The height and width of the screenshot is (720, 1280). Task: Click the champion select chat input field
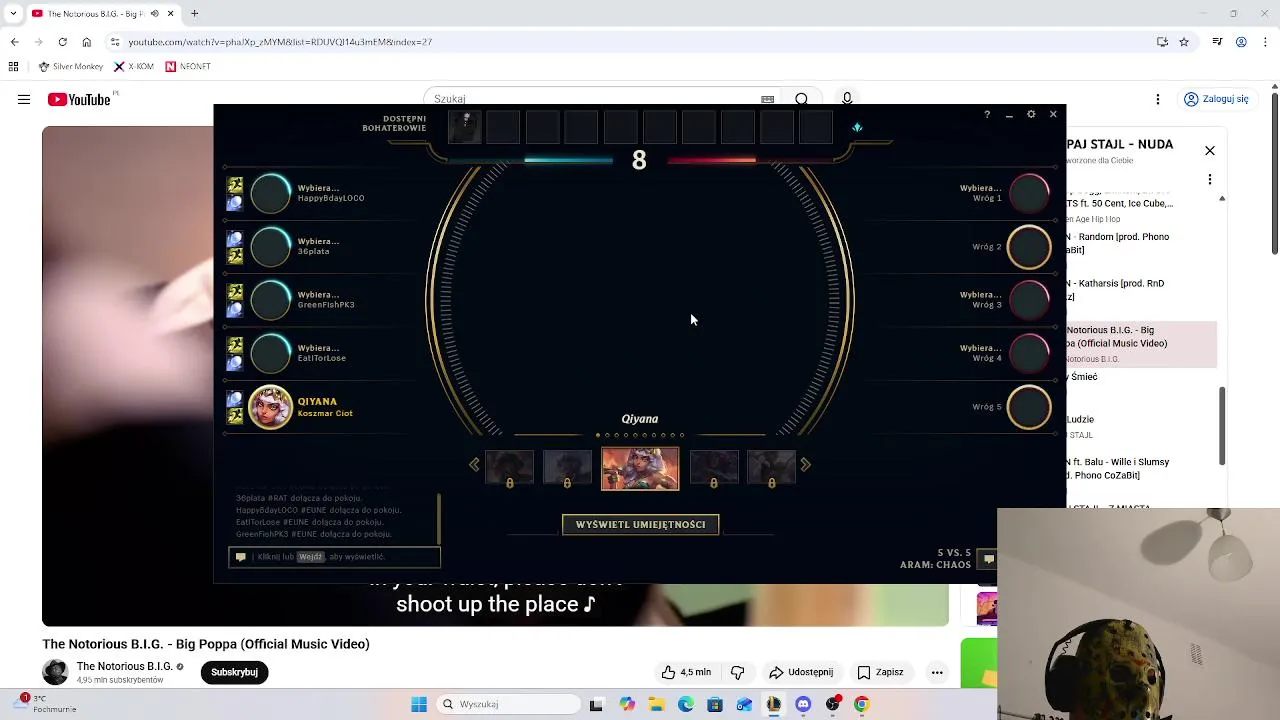pos(334,557)
